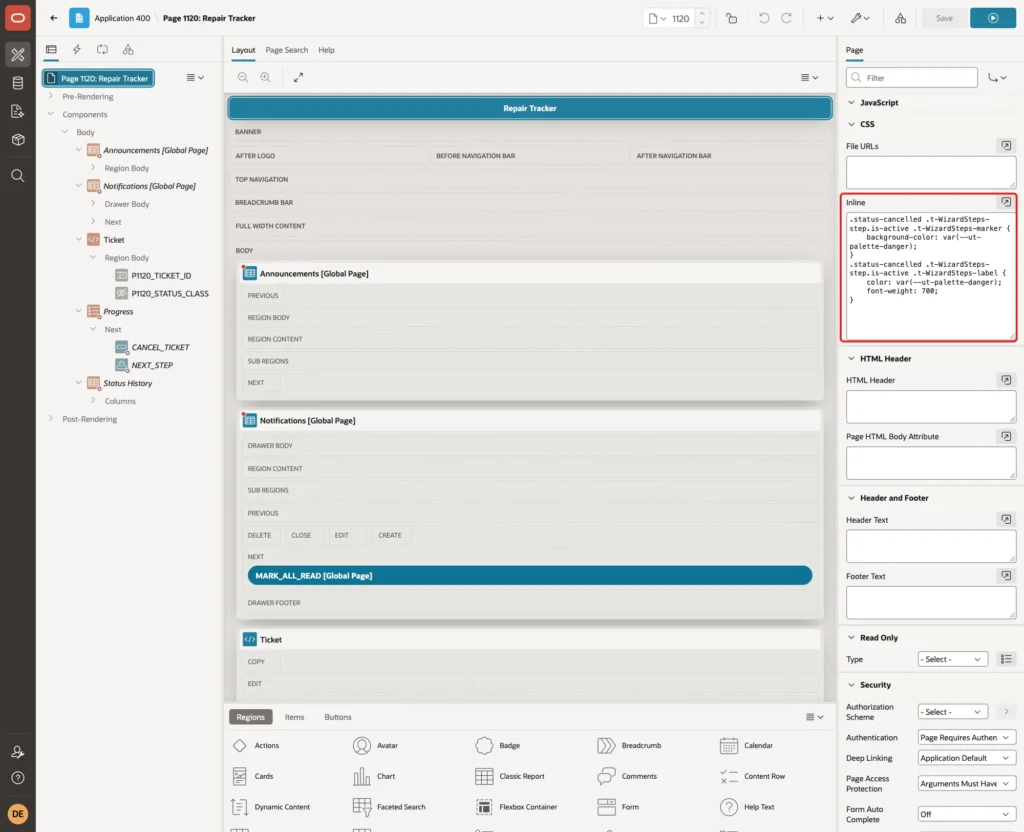
Task: Collapse the Status History tree node
Action: coord(79,383)
